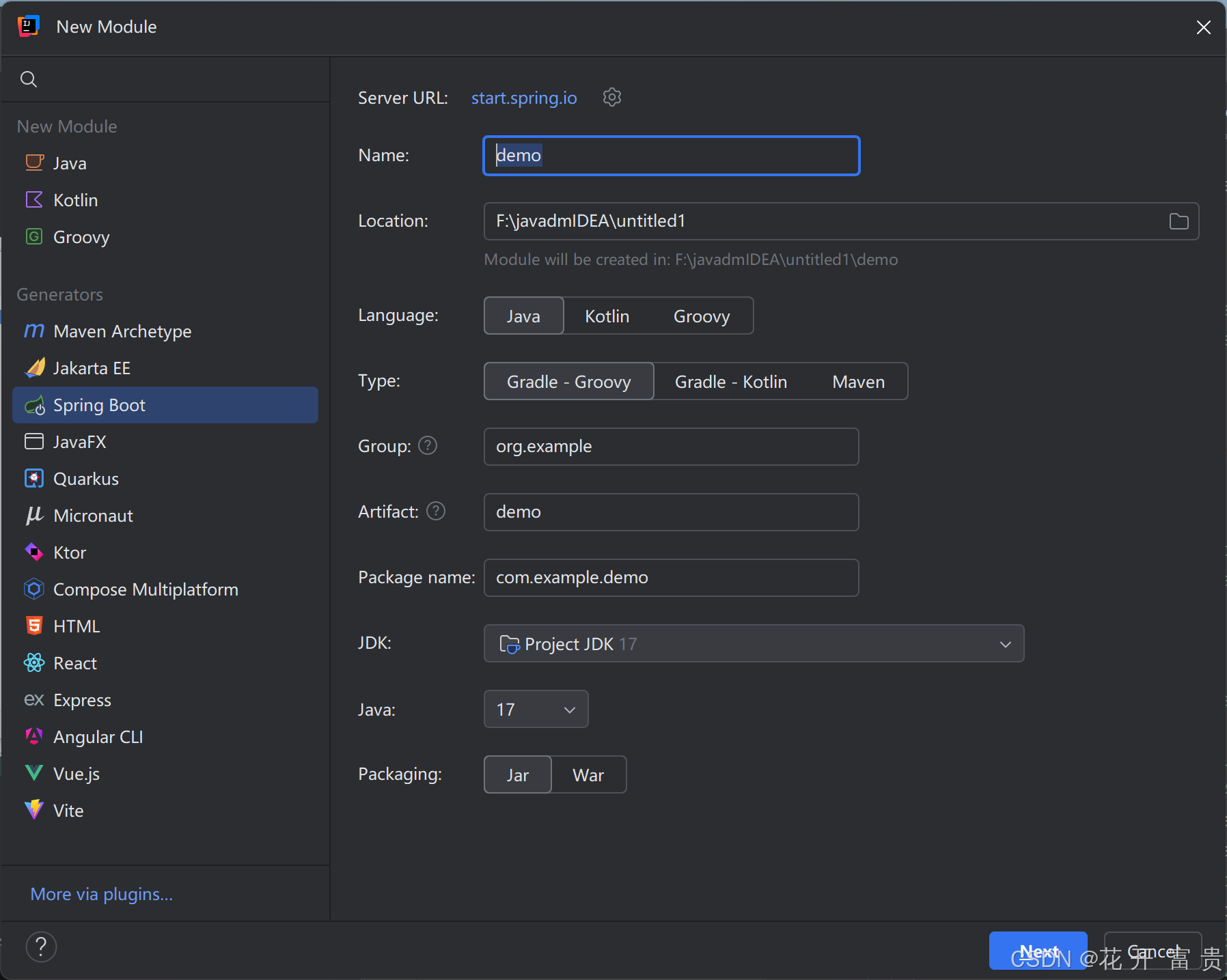The width and height of the screenshot is (1227, 980).
Task: Select Ktor generator in the list
Action: [165, 552]
